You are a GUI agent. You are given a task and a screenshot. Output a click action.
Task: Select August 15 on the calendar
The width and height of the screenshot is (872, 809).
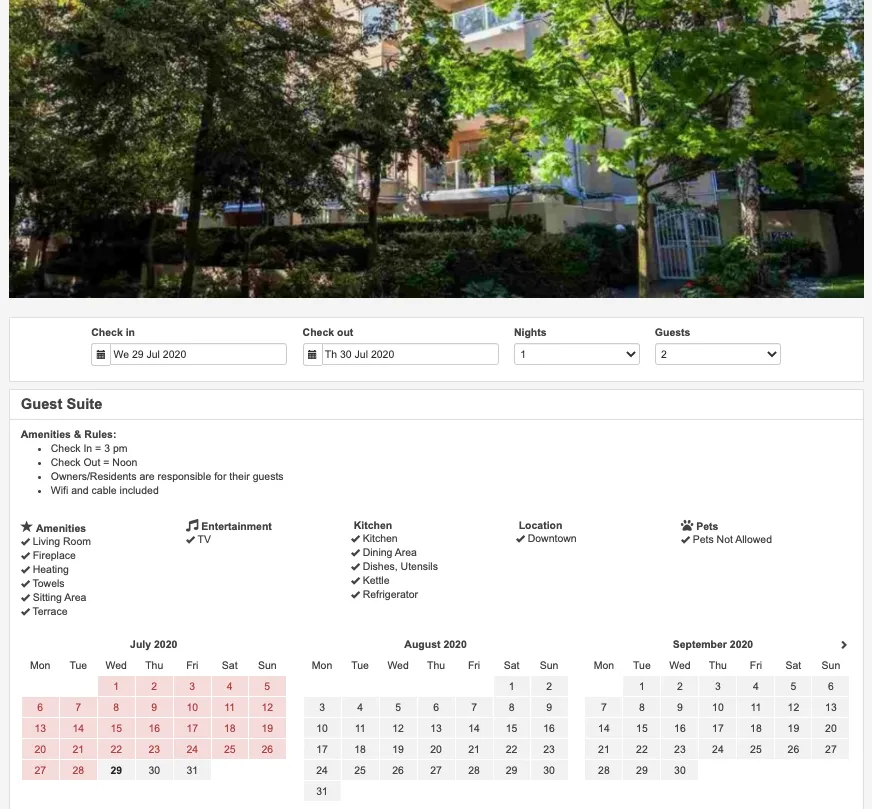(511, 728)
